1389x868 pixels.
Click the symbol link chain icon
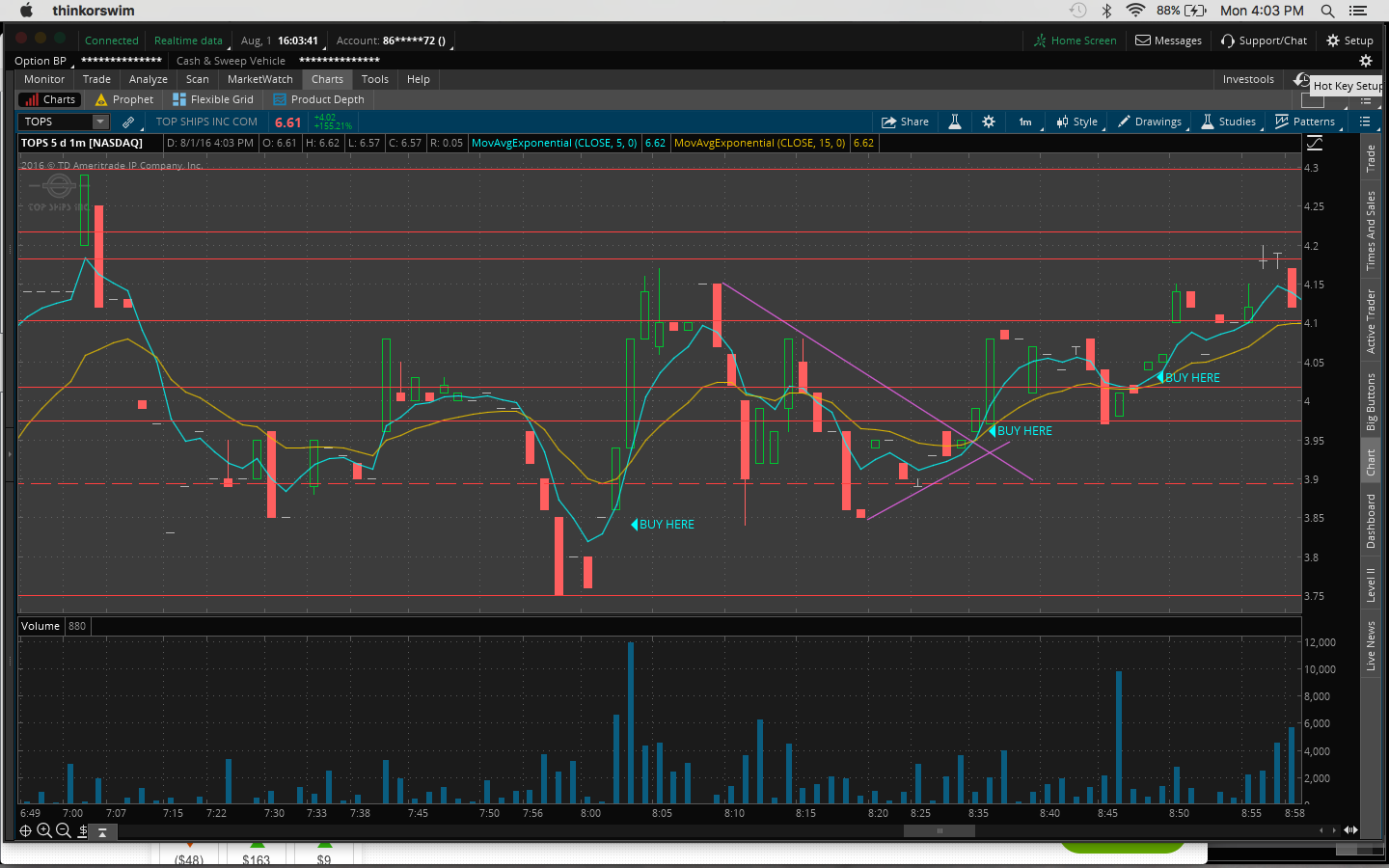128,122
